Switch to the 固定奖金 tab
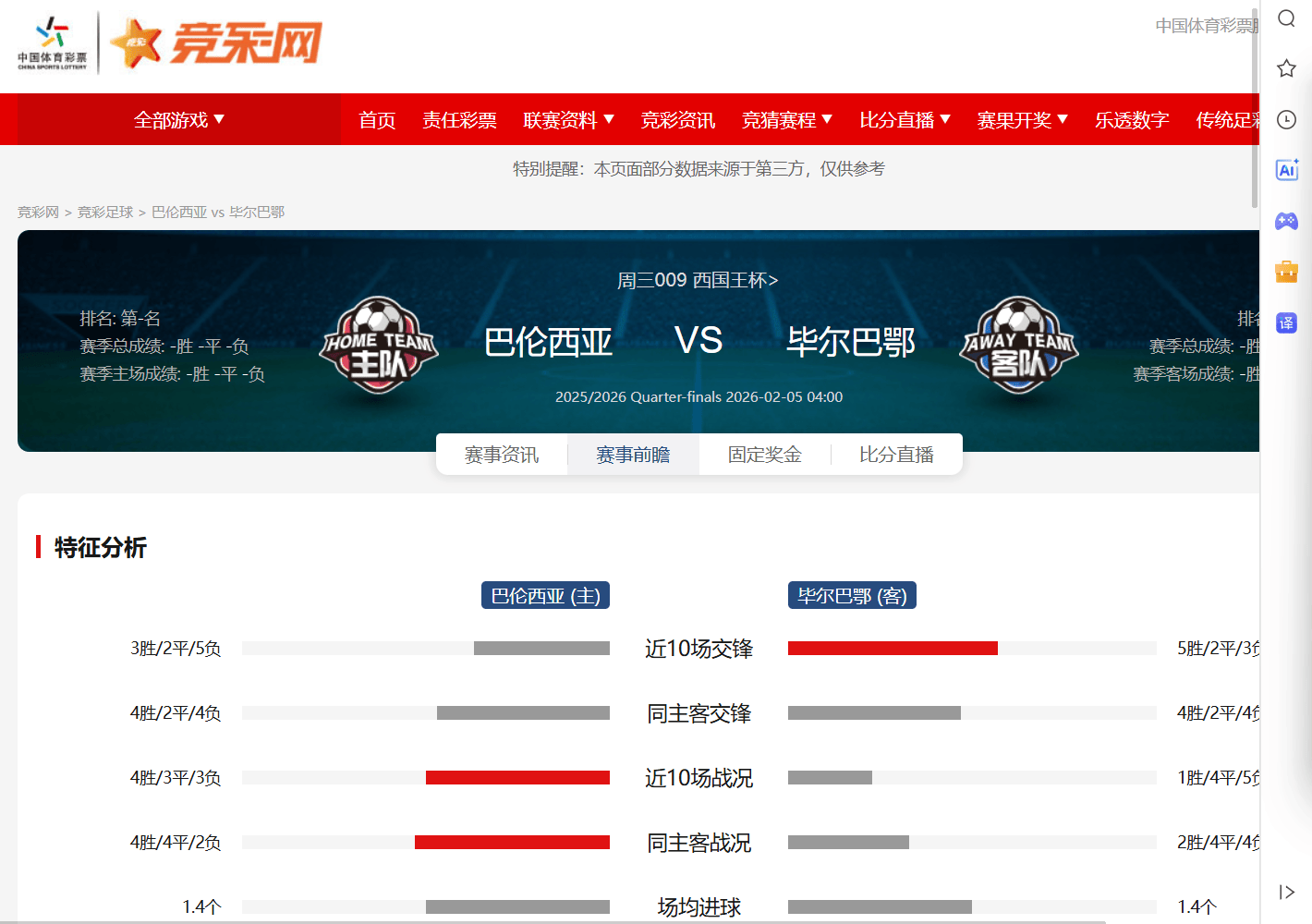Image resolution: width=1312 pixels, height=924 pixels. (765, 455)
